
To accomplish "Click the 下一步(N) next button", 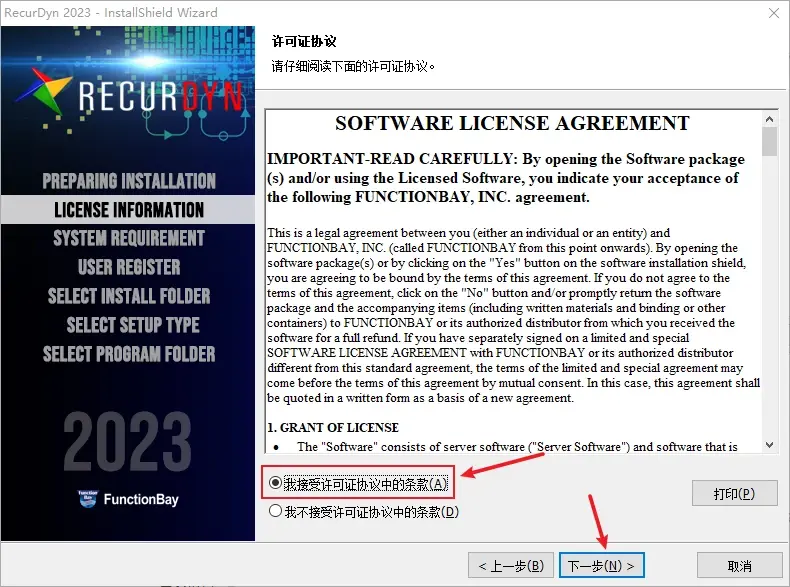I will pos(602,565).
